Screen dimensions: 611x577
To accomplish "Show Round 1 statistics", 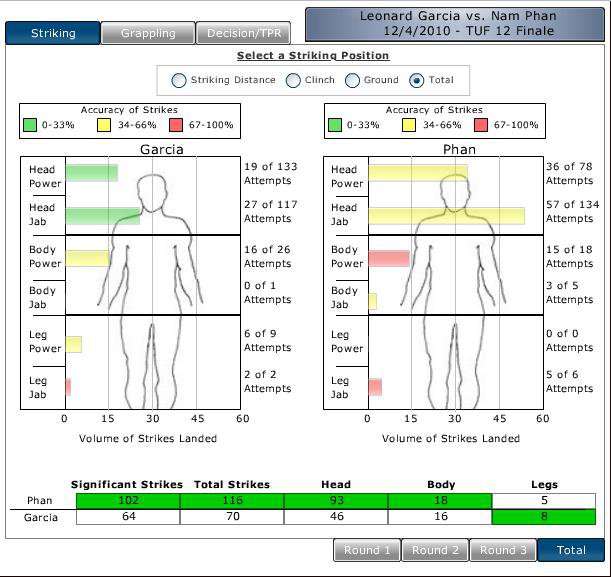I will pos(366,550).
